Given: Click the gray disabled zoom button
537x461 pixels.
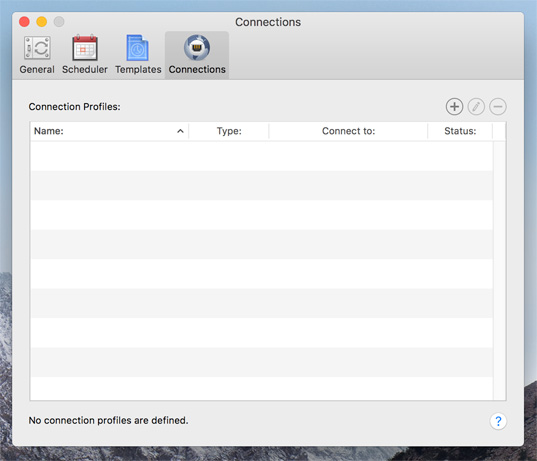Looking at the screenshot, I should click(59, 22).
